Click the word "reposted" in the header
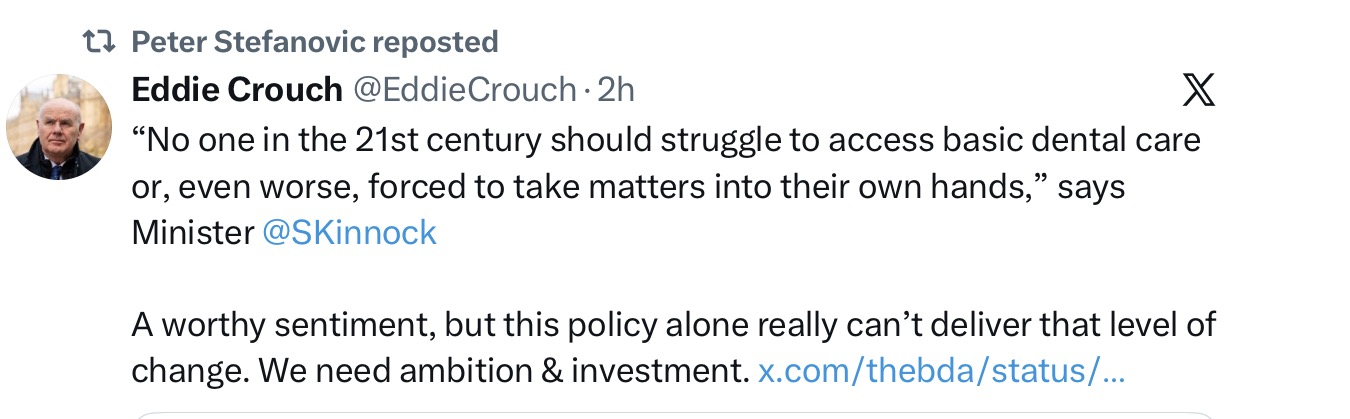This screenshot has width=1350, height=419. pyautogui.click(x=433, y=42)
